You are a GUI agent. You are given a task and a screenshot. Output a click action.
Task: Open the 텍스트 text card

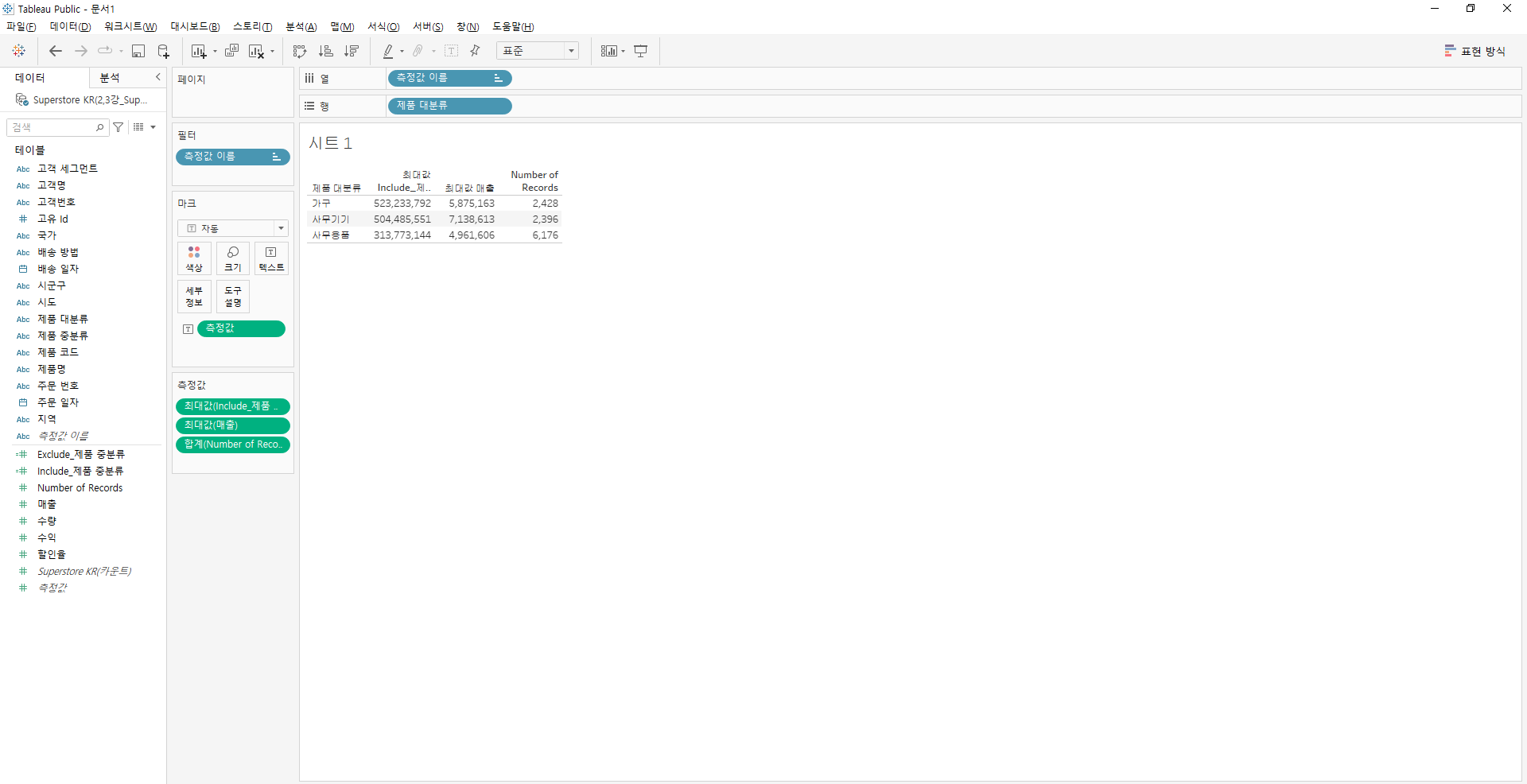point(271,258)
